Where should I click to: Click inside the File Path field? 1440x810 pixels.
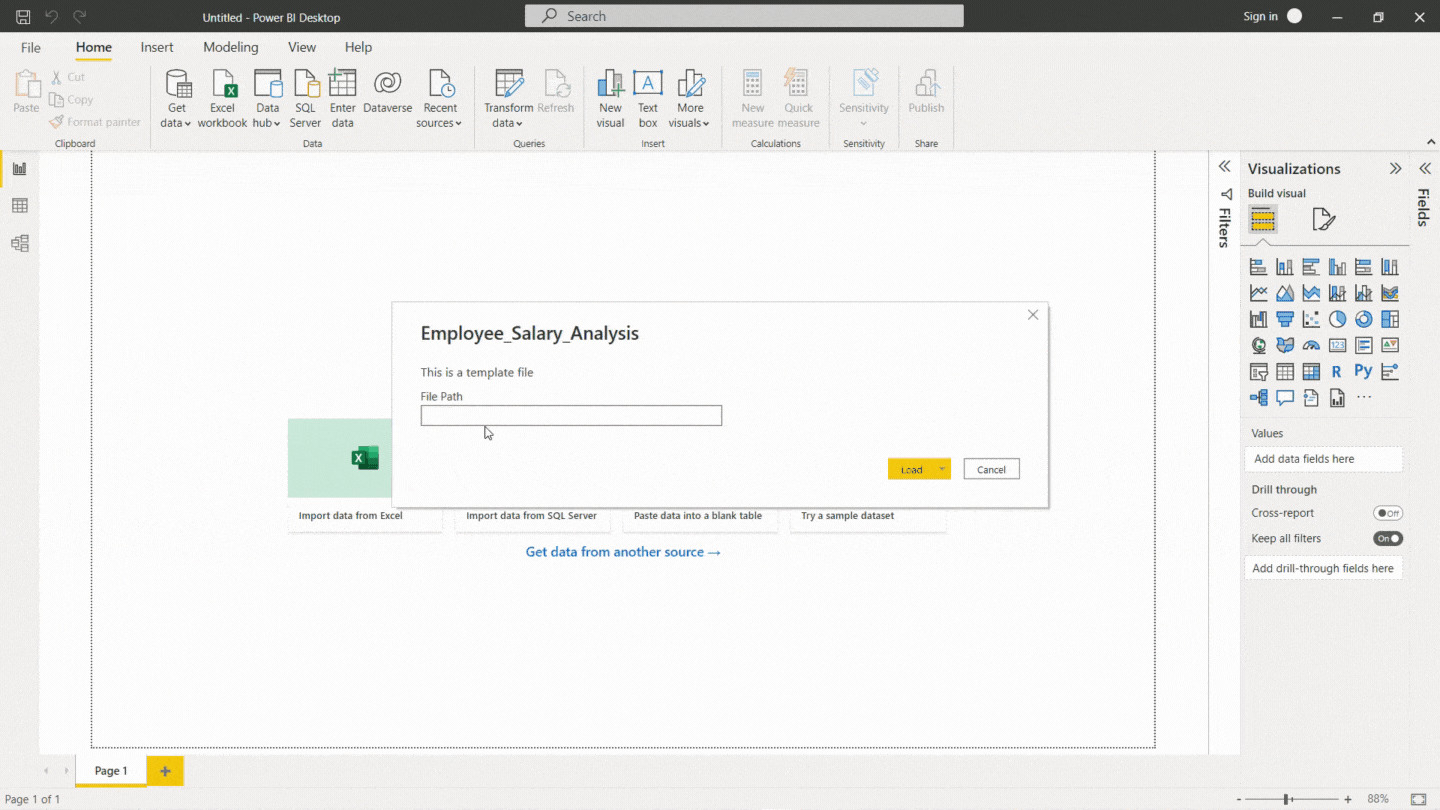click(x=571, y=415)
